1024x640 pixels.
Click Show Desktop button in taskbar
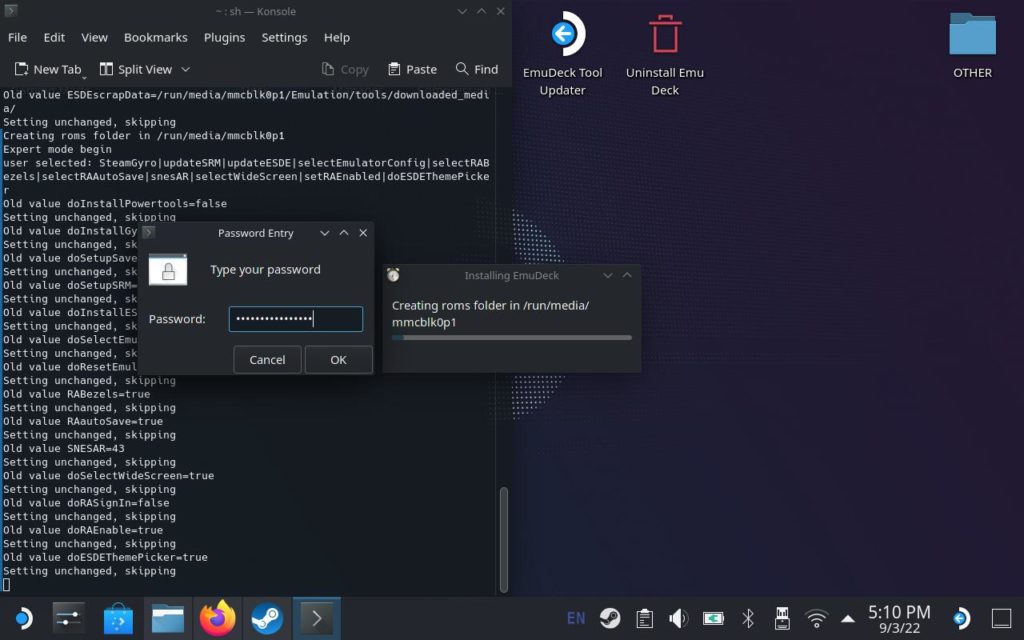point(1001,618)
